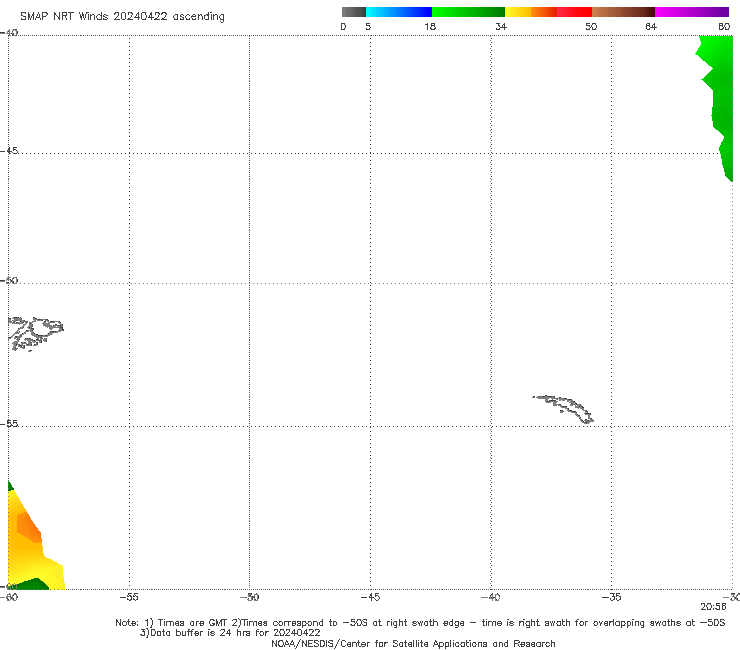The height and width of the screenshot is (650, 740).
Task: Click the color bar label 50
Action: (591, 26)
